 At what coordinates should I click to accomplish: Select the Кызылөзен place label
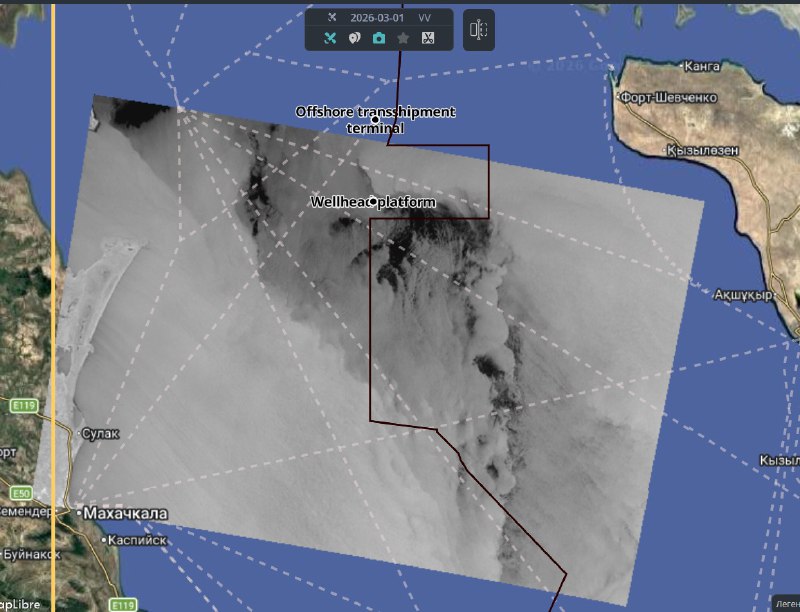point(707,150)
